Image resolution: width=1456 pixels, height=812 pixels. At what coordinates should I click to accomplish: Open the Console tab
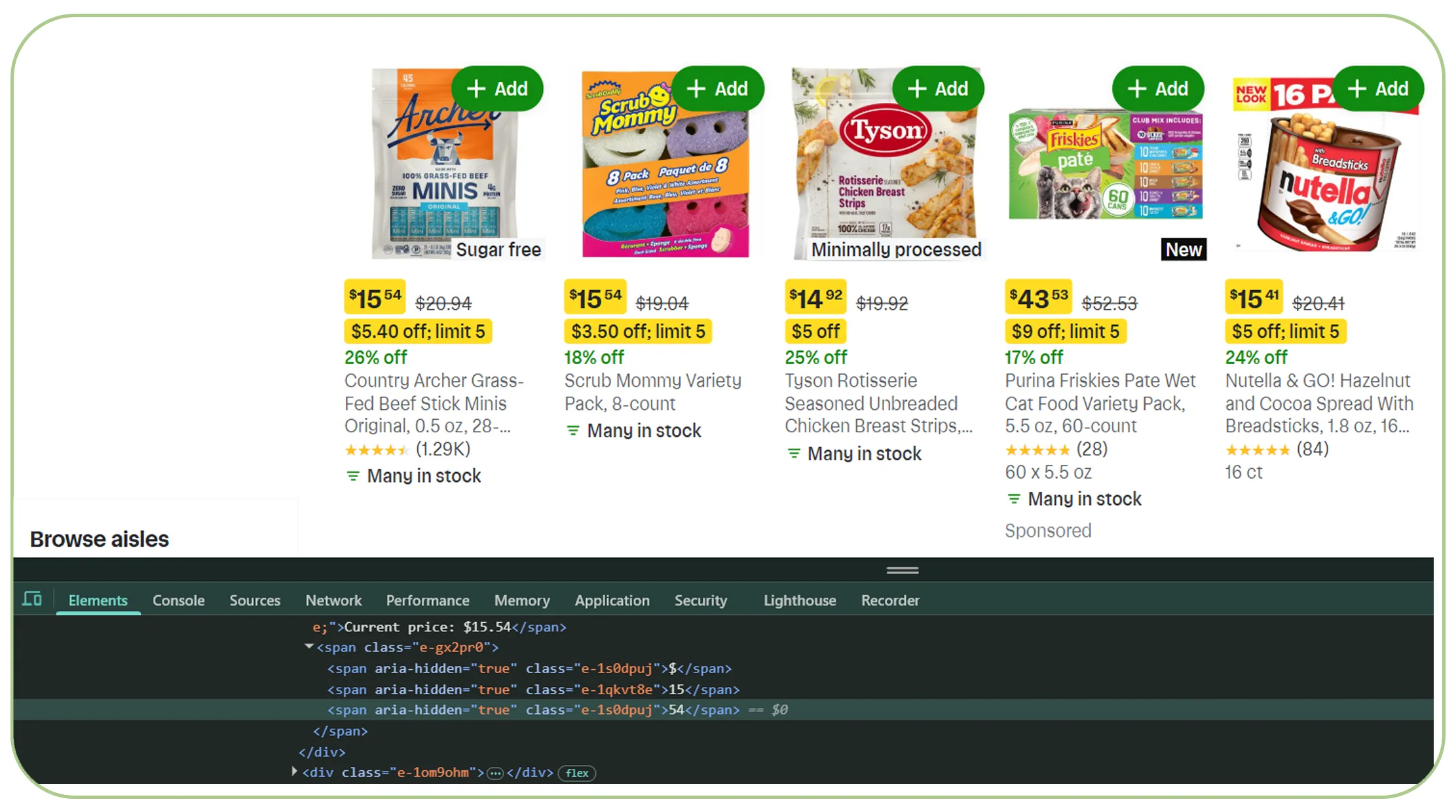coord(179,600)
